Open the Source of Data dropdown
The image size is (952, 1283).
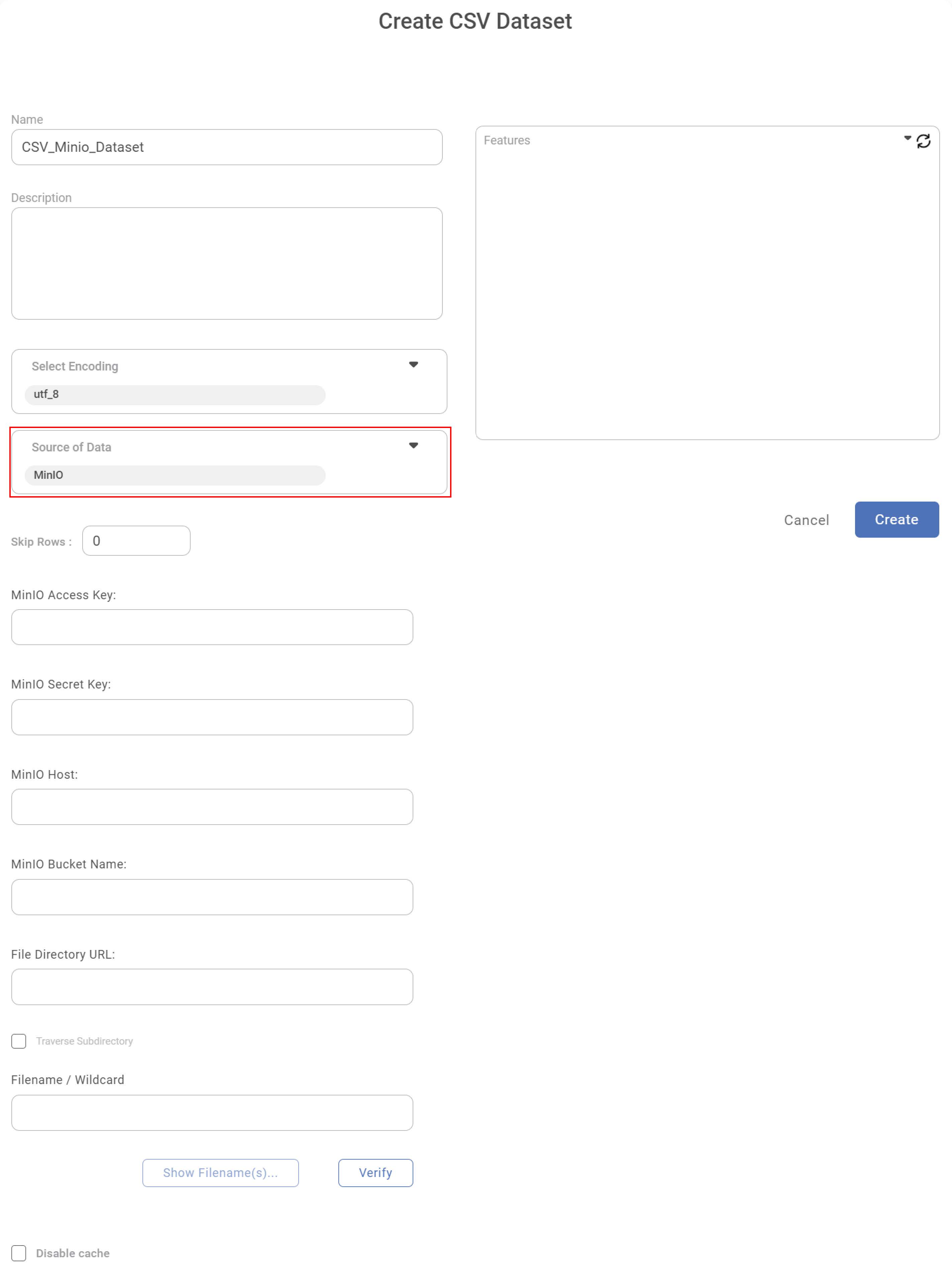tap(413, 445)
